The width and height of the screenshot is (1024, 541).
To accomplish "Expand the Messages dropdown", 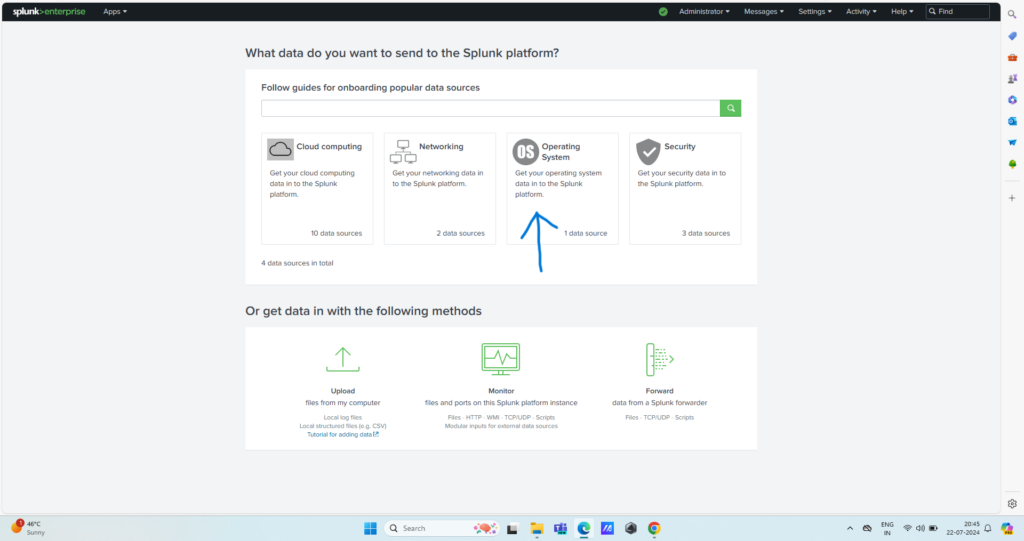I will click(763, 12).
